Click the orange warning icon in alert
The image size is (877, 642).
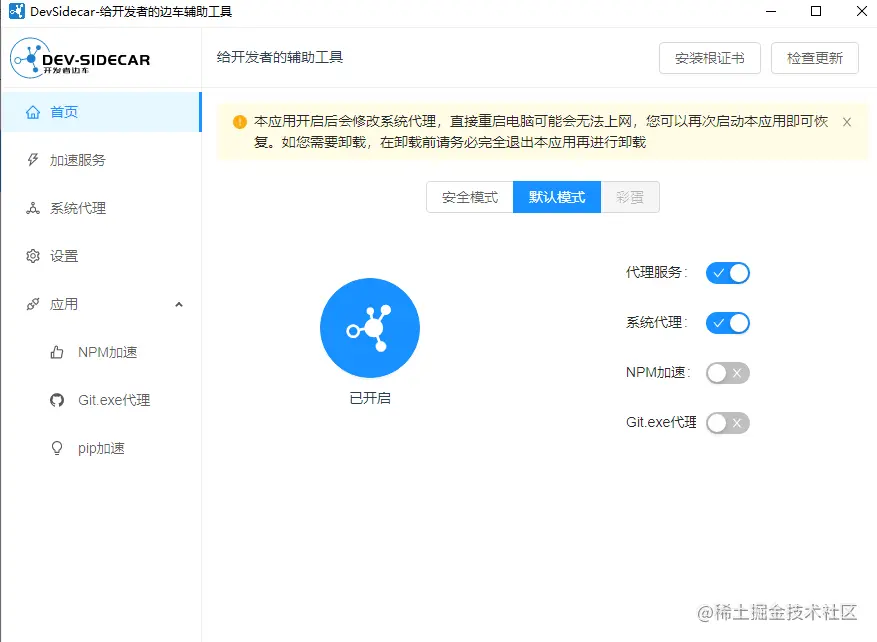pyautogui.click(x=239, y=122)
